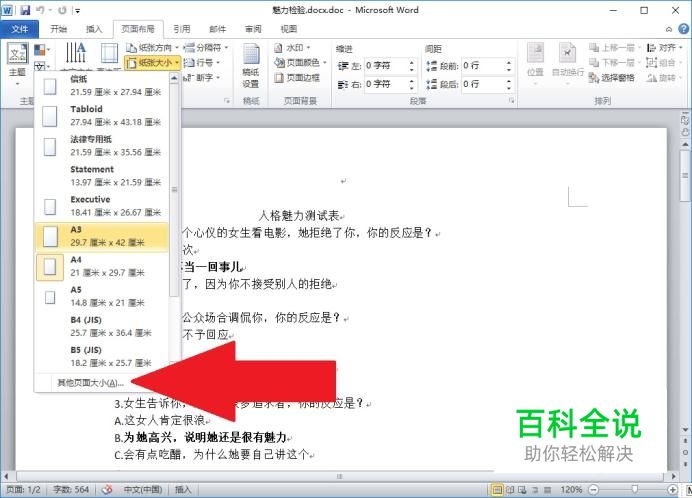Click the left indent (左) input field
Image resolution: width=692 pixels, height=498 pixels.
pos(386,66)
